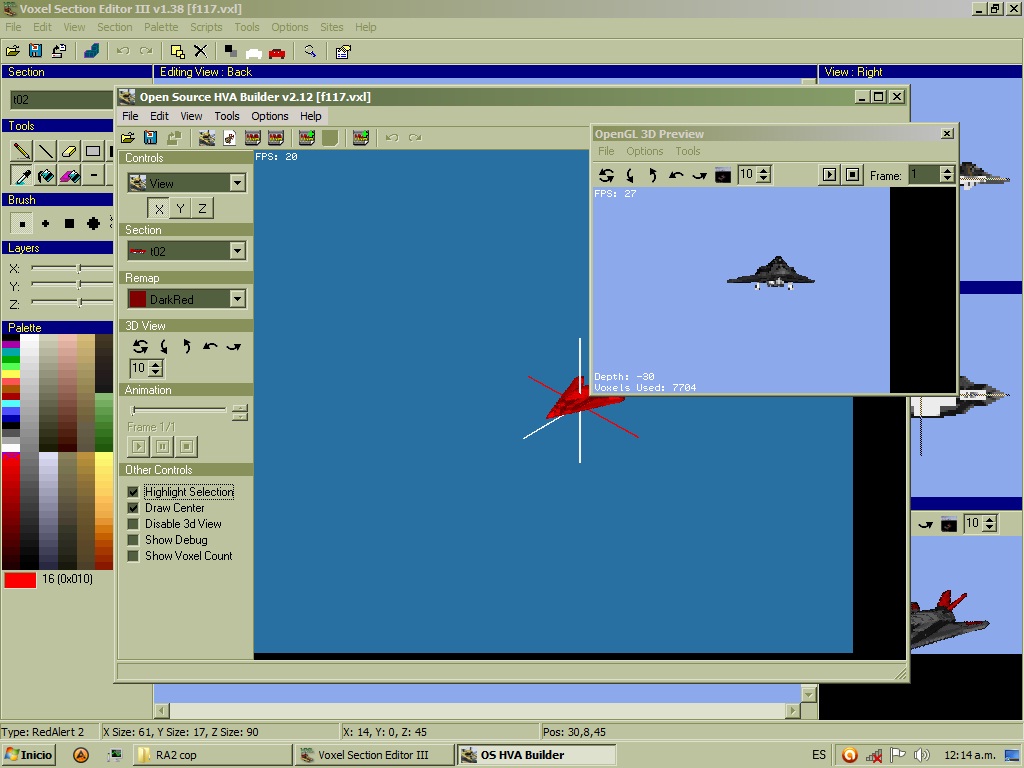Viewport: 1024px width, 768px height.
Task: Enable the Disable 3d View checkbox
Action: [133, 524]
